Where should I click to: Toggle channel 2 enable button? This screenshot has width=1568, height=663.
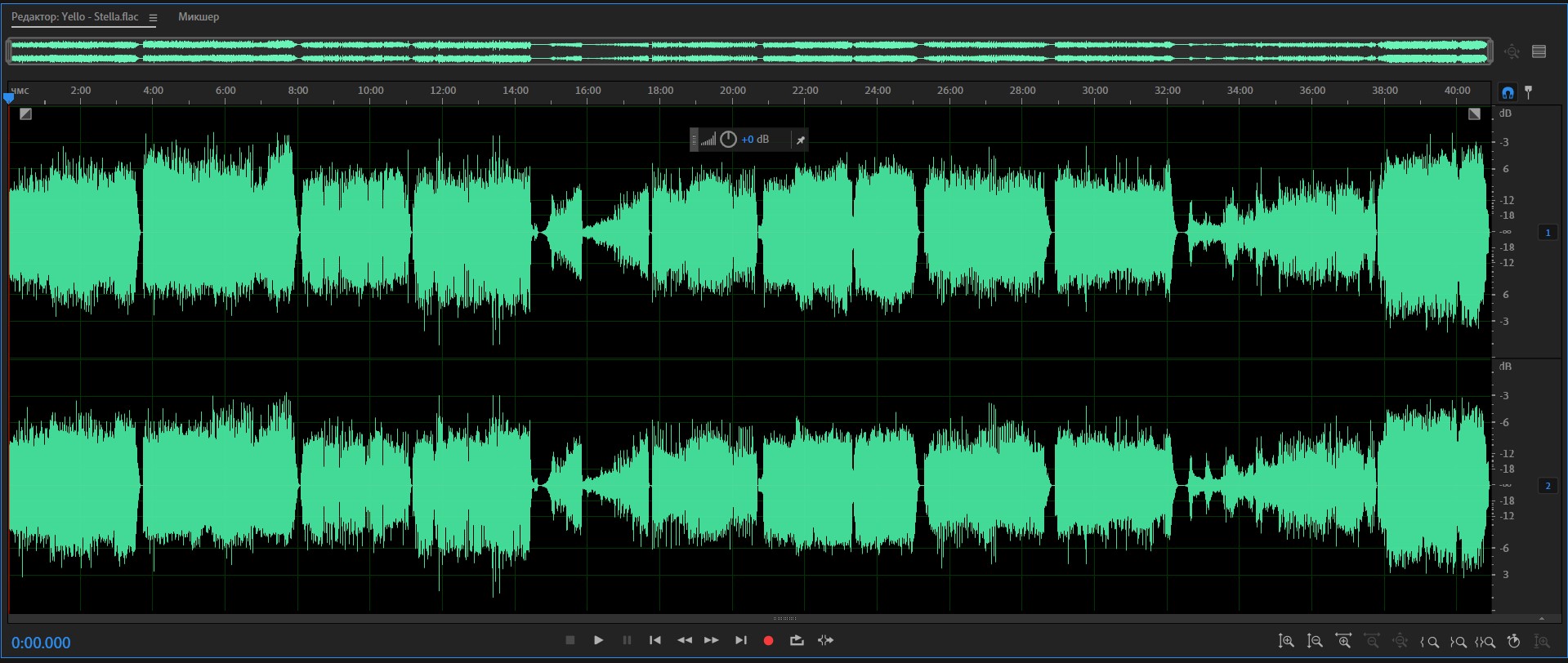click(x=1548, y=486)
